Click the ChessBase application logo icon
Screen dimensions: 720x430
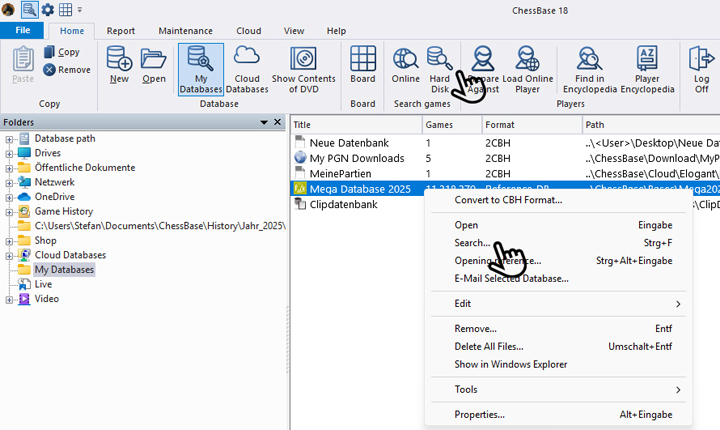[x=8, y=9]
